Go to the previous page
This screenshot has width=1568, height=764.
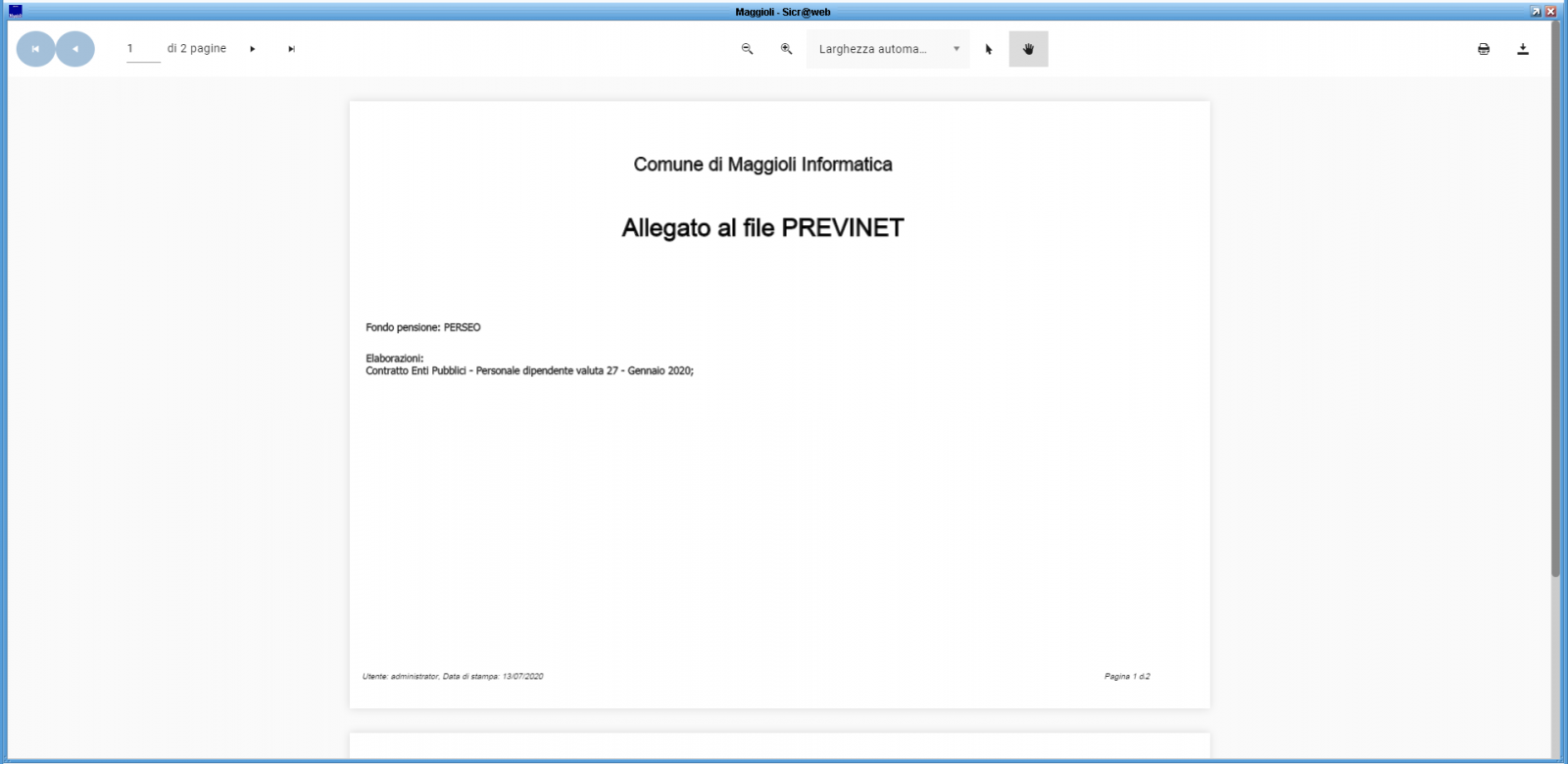coord(75,49)
